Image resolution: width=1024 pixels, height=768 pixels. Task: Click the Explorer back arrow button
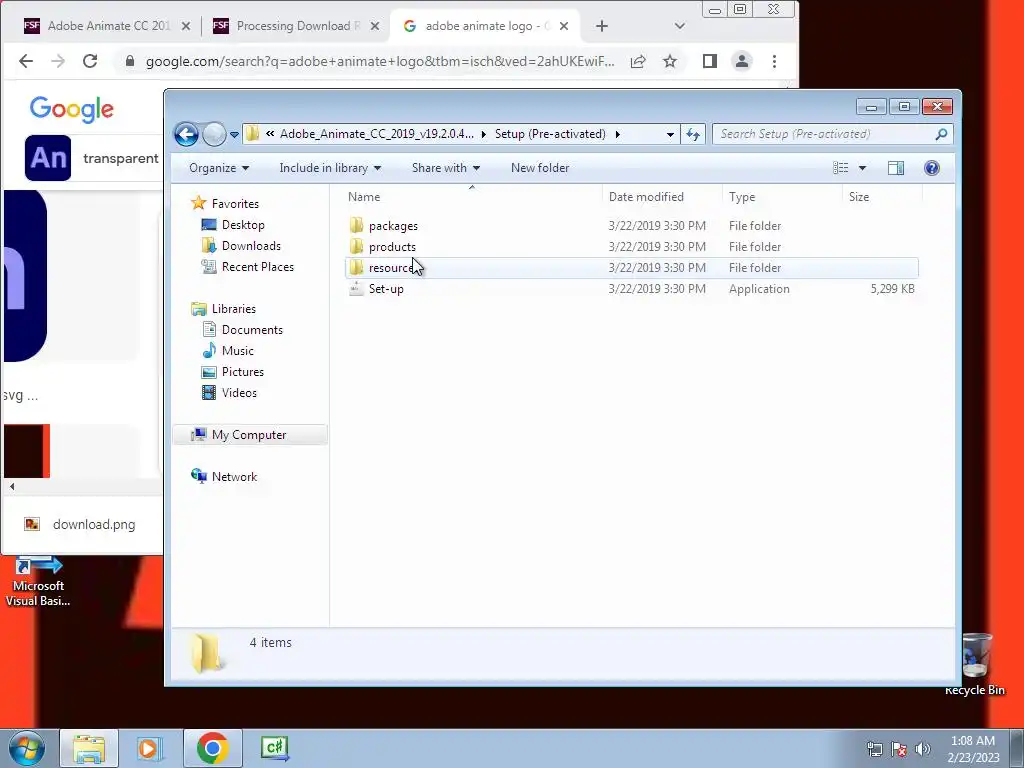pos(186,135)
